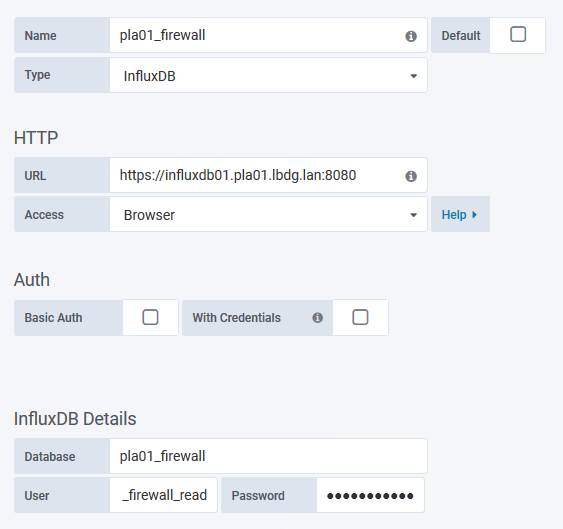Click the info icon in Name field
The height and width of the screenshot is (529, 563).
(x=411, y=36)
